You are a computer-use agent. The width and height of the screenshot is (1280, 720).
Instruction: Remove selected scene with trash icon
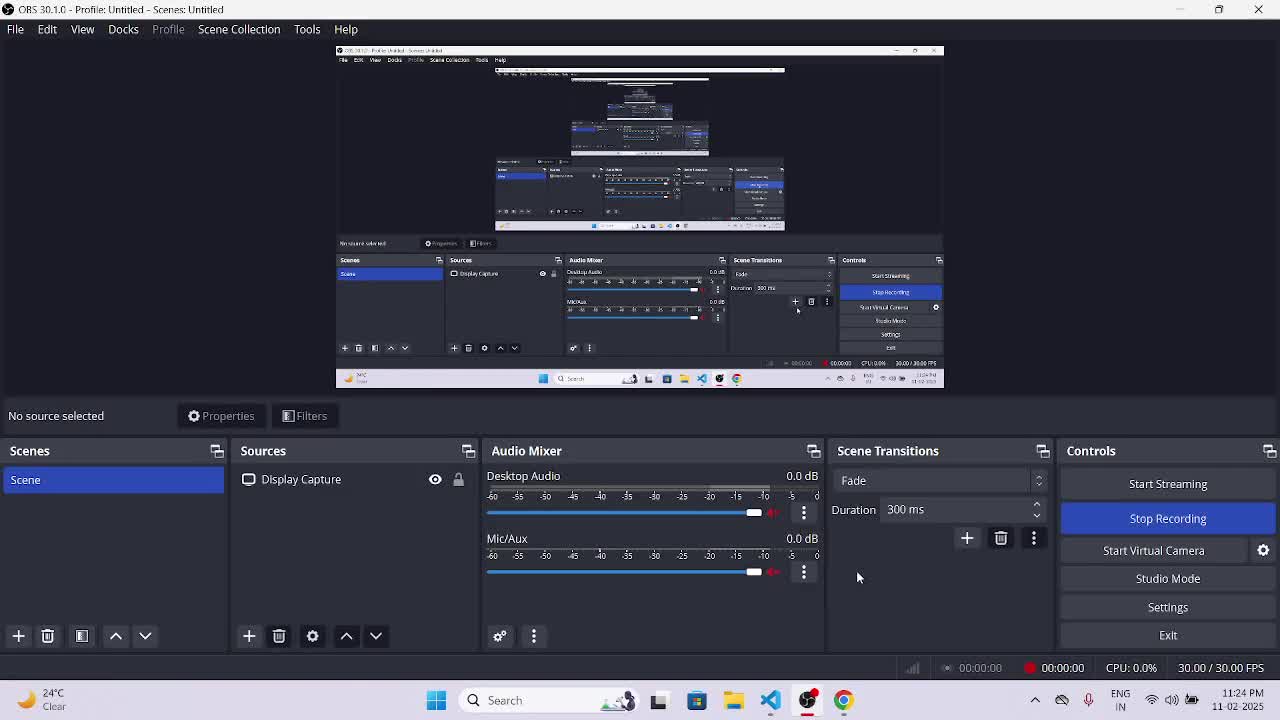pos(47,636)
